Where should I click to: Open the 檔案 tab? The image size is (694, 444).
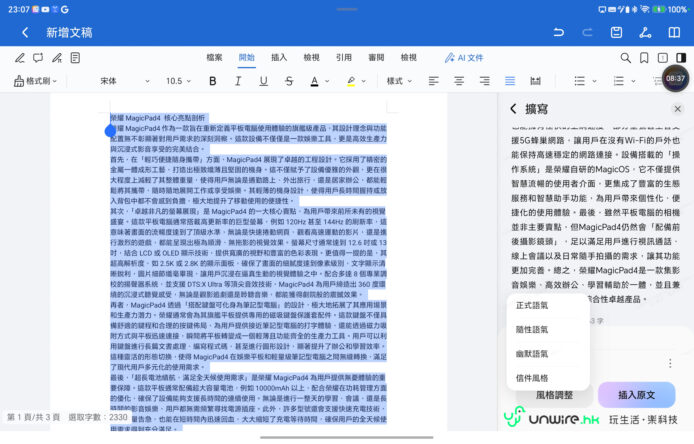point(214,58)
